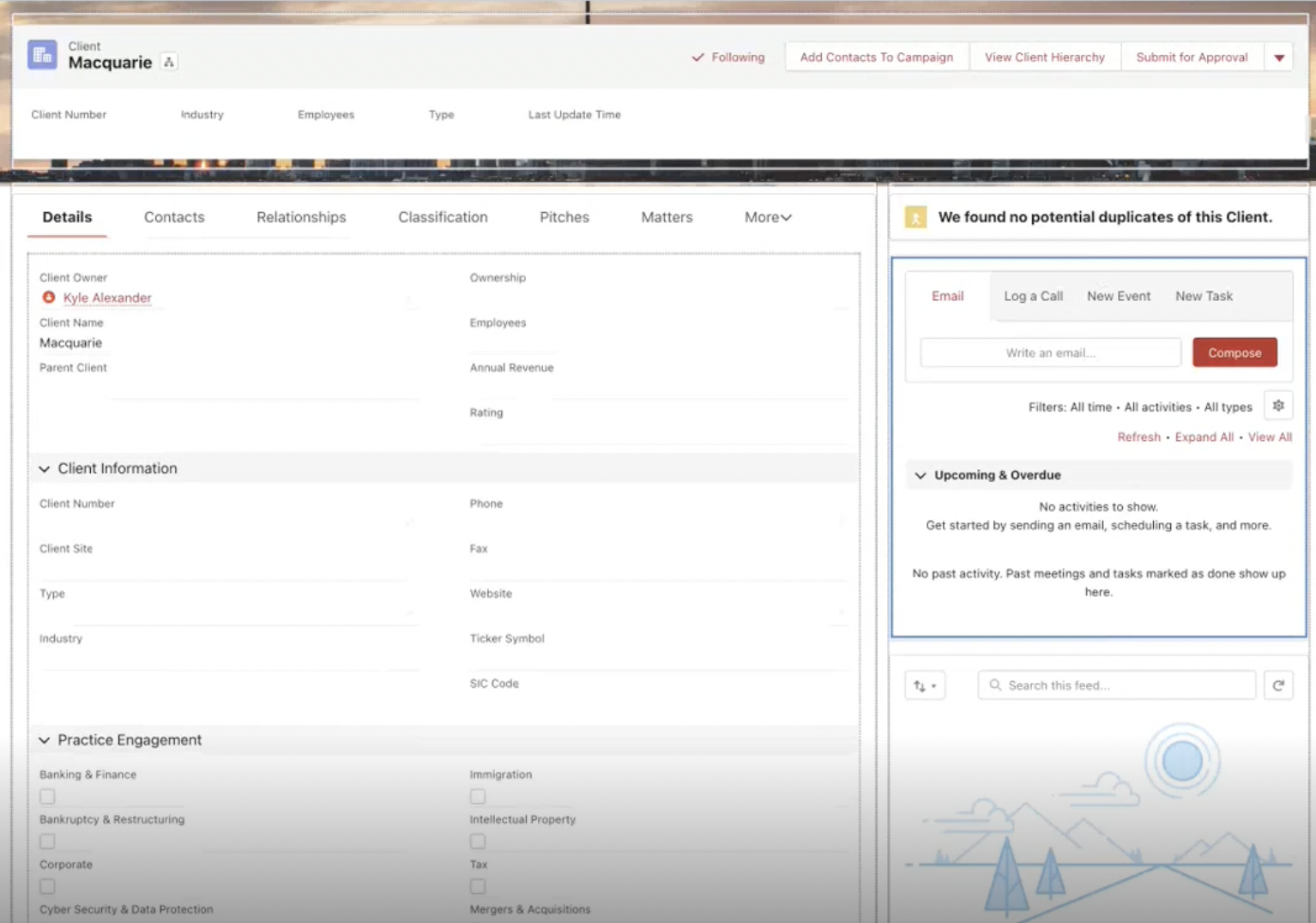Viewport: 1316px width, 923px height.
Task: Open the Classification tab
Action: [443, 217]
